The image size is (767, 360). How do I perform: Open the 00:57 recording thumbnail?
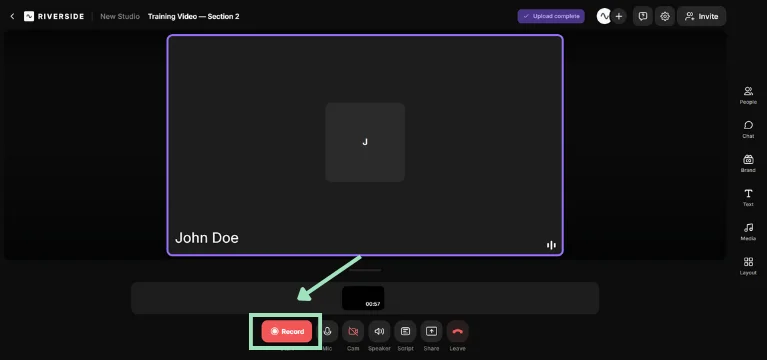[x=363, y=298]
